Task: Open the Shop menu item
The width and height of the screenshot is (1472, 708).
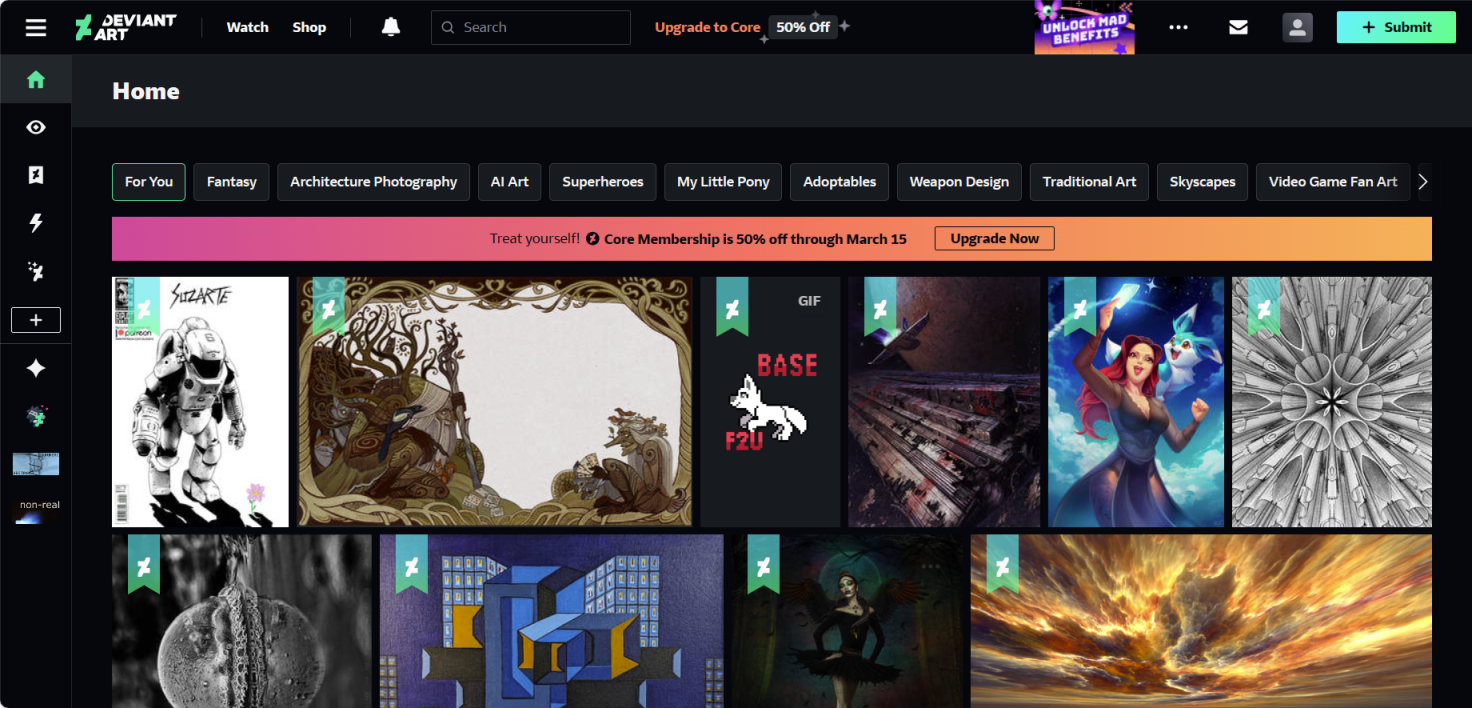Action: pyautogui.click(x=309, y=27)
